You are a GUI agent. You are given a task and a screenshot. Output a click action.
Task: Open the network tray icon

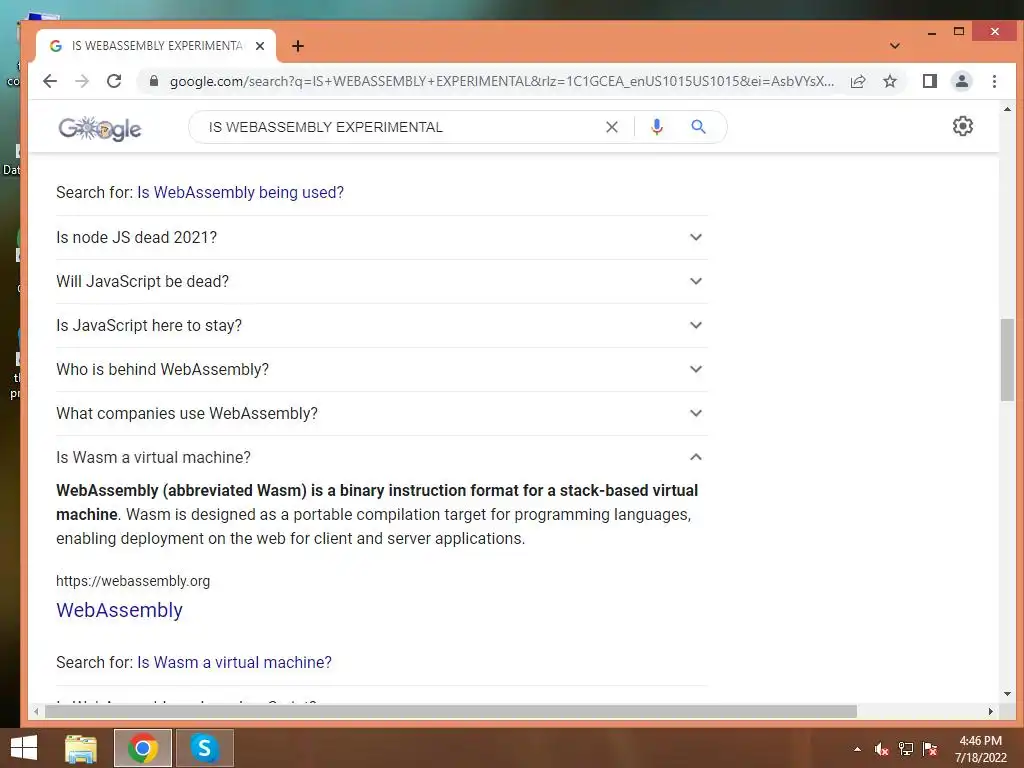tap(906, 749)
